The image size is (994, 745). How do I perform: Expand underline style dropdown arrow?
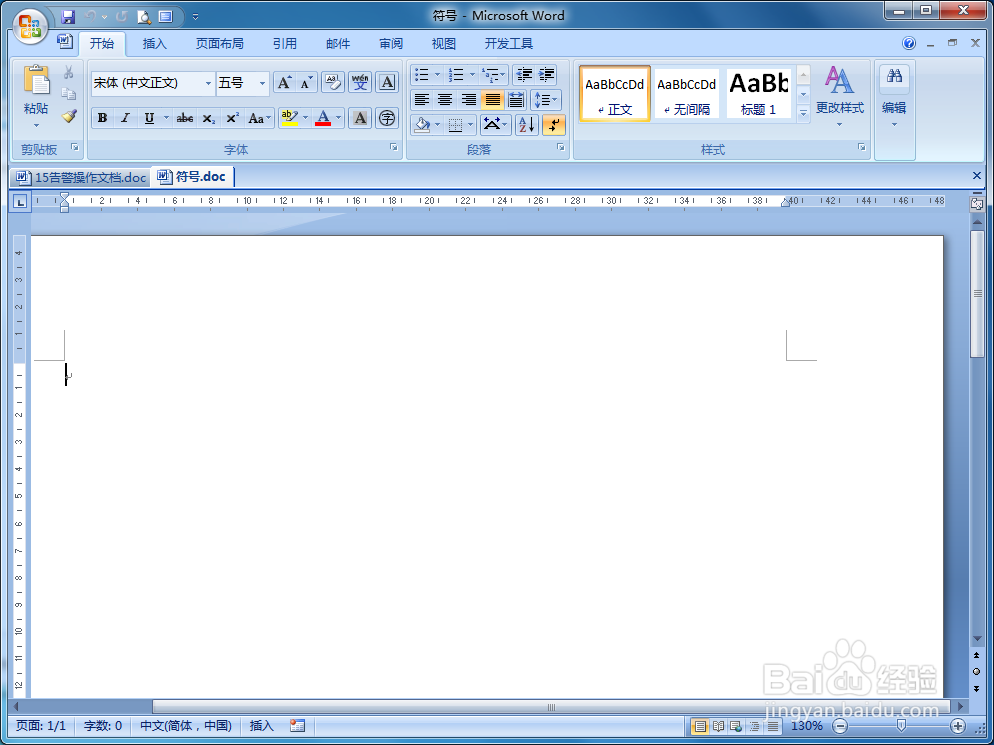166,118
